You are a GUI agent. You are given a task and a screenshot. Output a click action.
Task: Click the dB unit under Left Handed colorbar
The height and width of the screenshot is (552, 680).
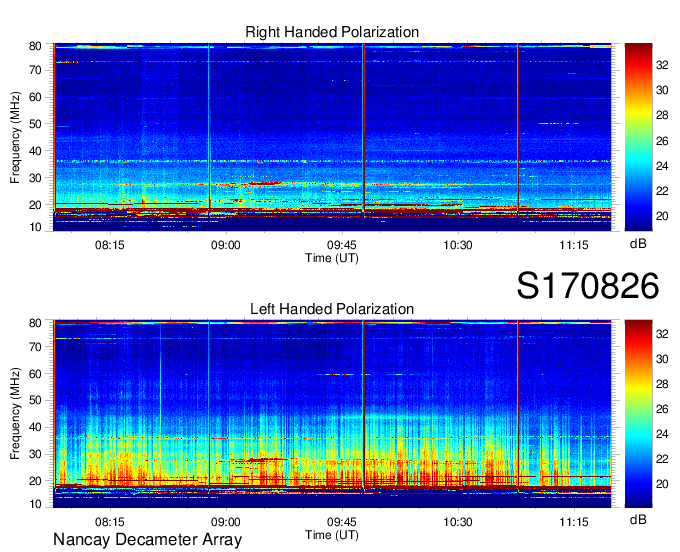tap(638, 519)
